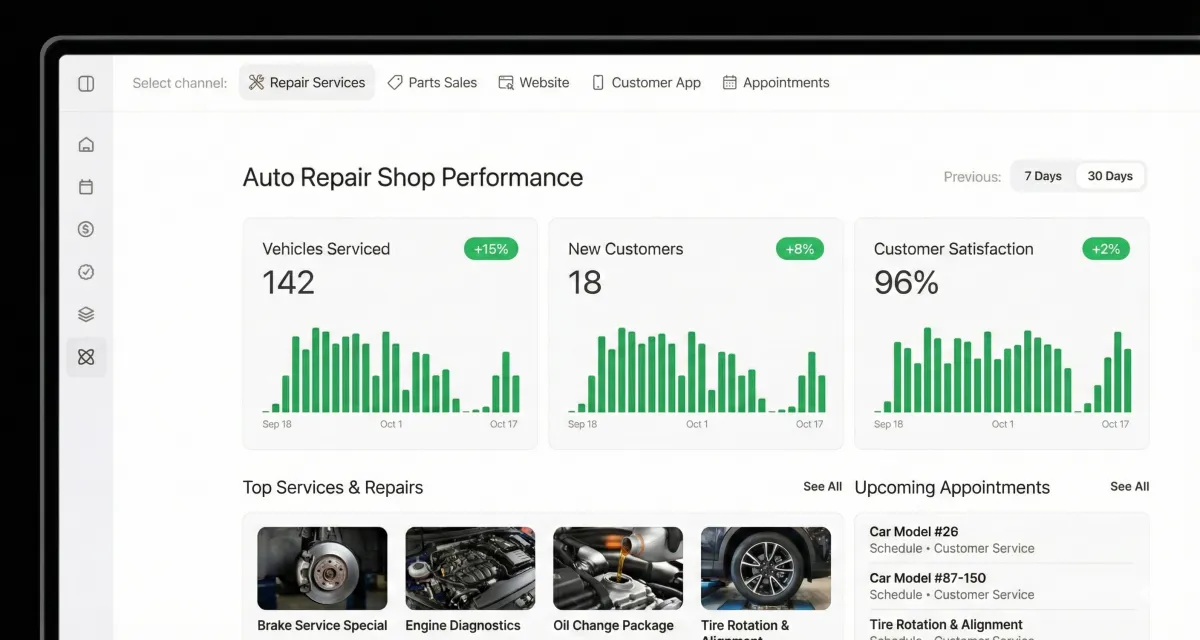Click the 96% satisfaction value
The image size is (1200, 640).
point(906,283)
